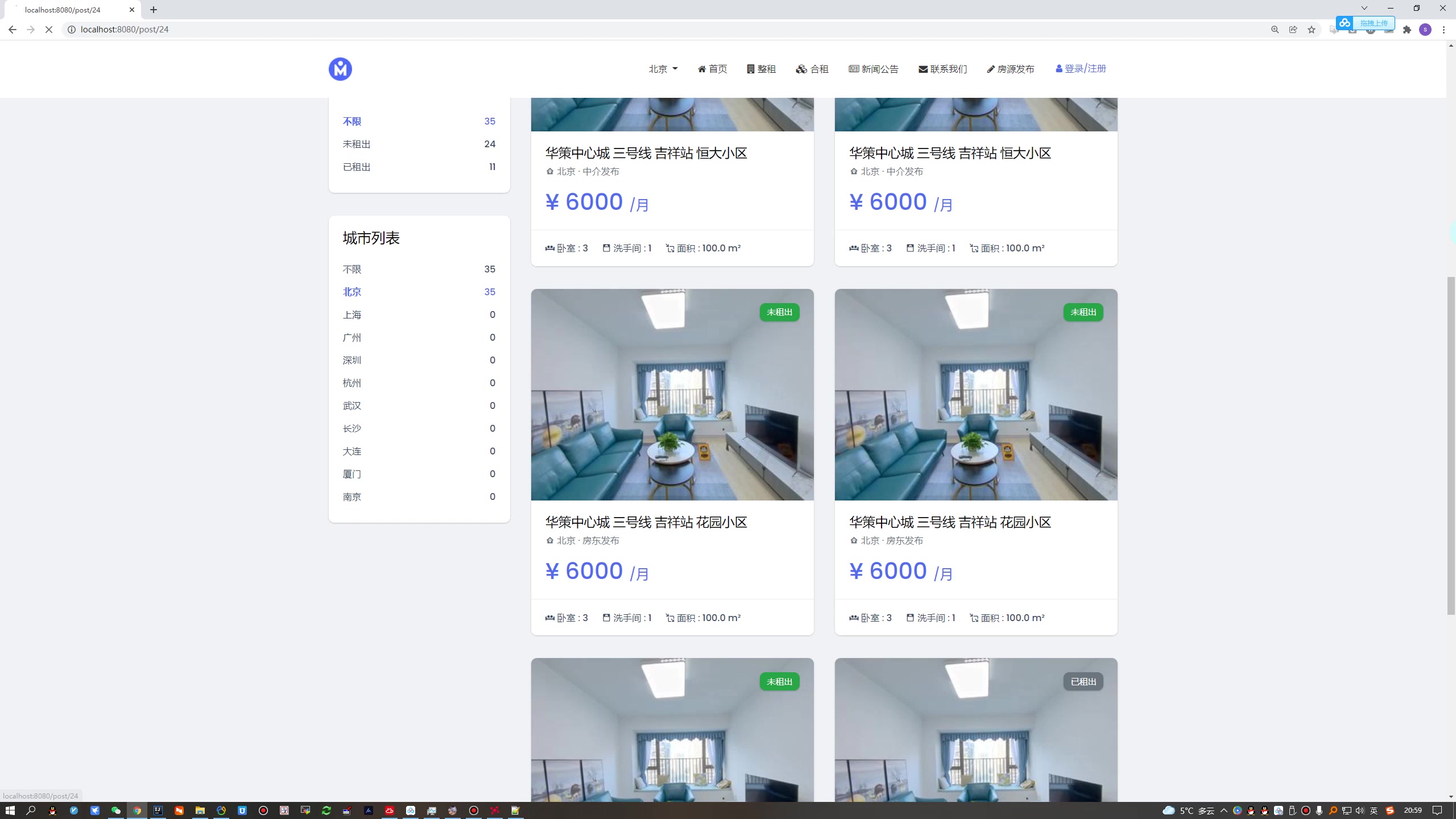
Task: Filter status by 不限
Action: click(419, 121)
